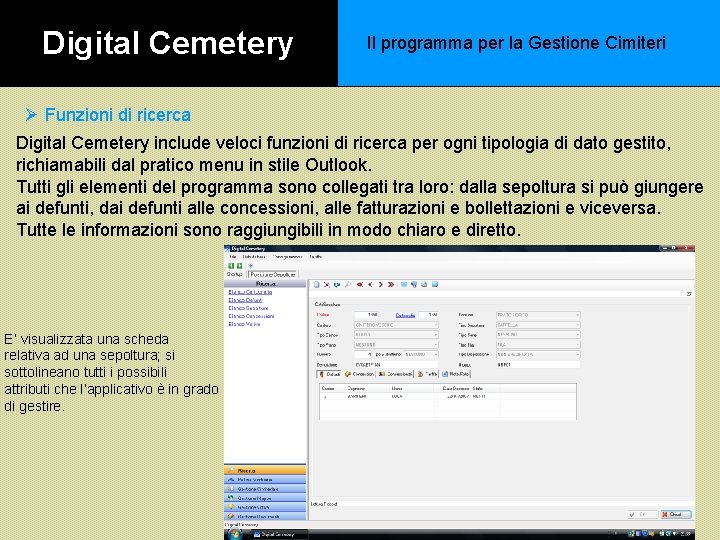Go to last record double arrow

pyautogui.click(x=391, y=285)
